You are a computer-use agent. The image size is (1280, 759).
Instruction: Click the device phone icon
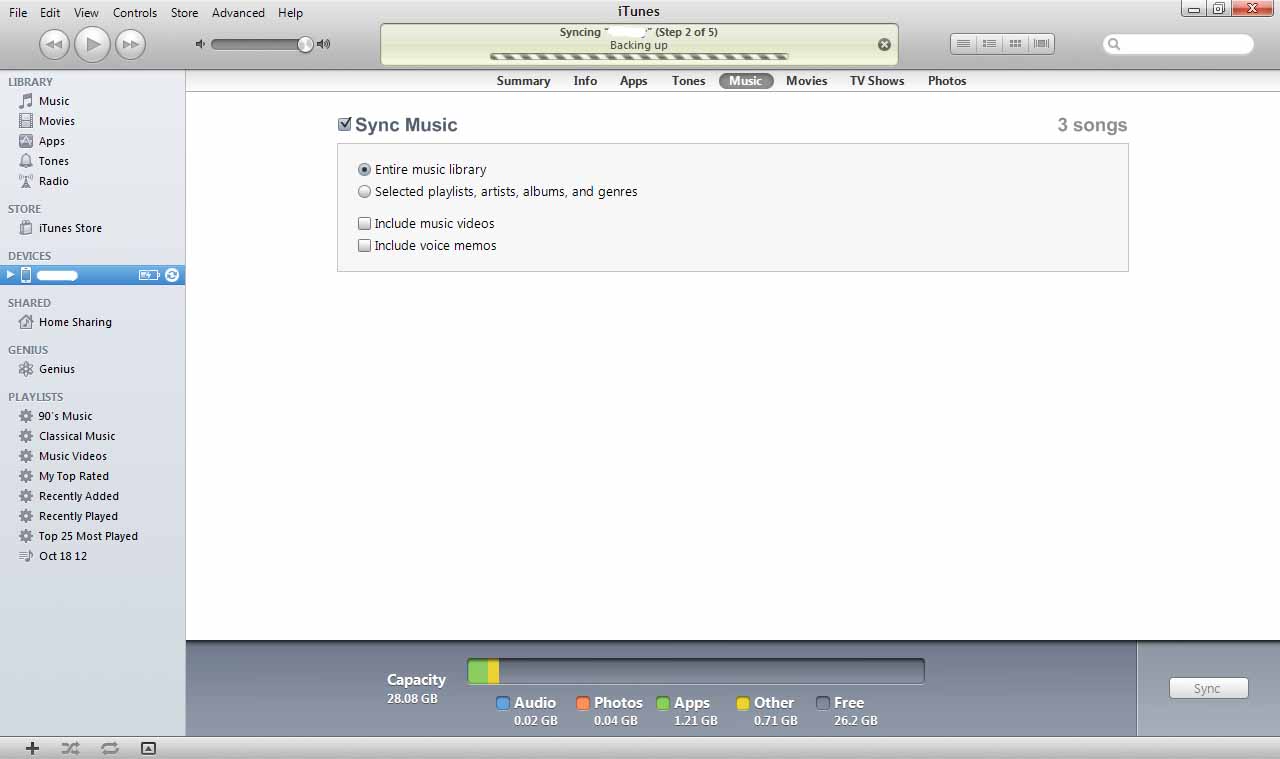click(x=26, y=275)
